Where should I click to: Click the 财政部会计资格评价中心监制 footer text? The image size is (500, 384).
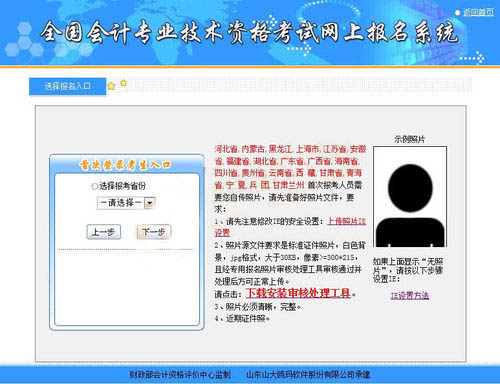click(x=180, y=375)
